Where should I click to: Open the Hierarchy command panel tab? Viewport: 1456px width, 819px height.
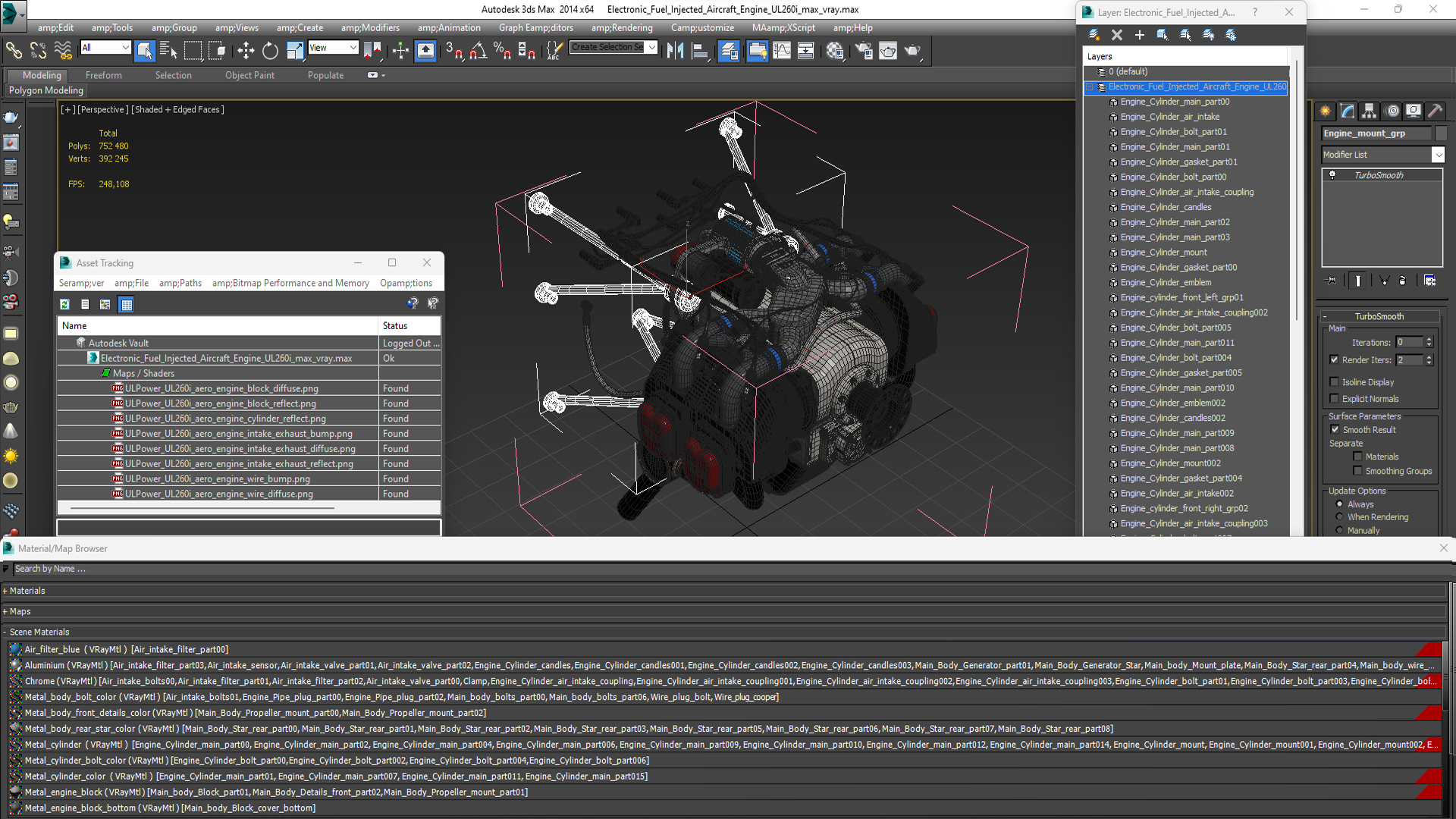pos(1369,111)
